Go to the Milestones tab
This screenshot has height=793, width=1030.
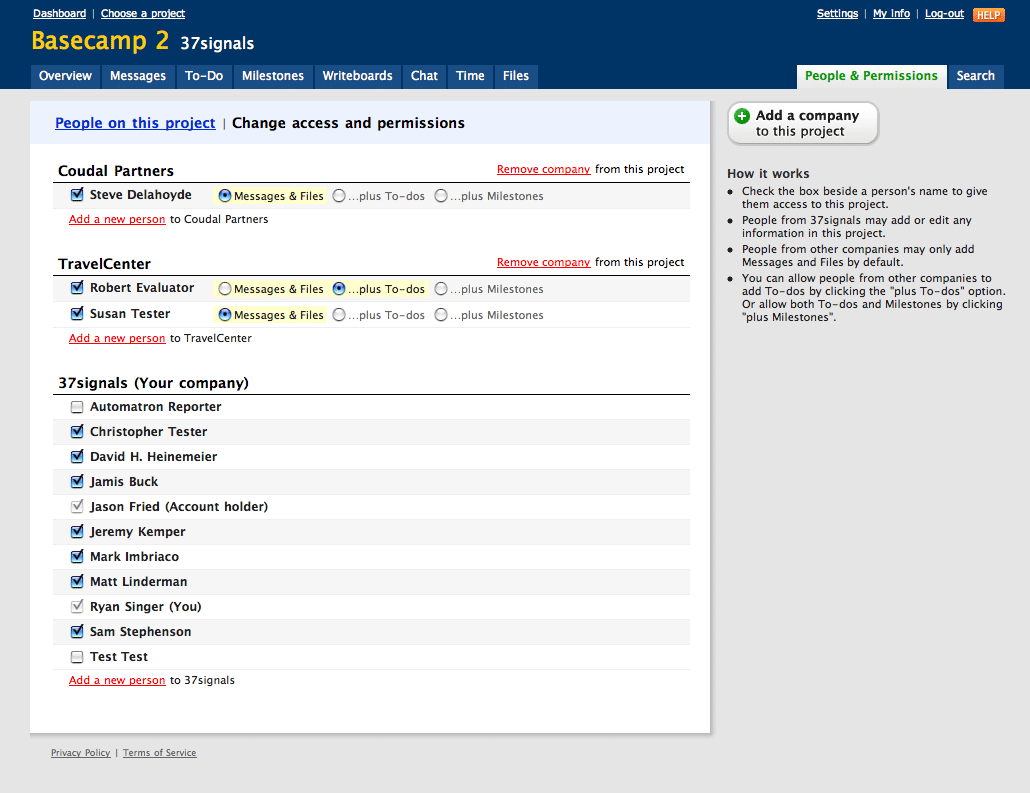tap(273, 76)
